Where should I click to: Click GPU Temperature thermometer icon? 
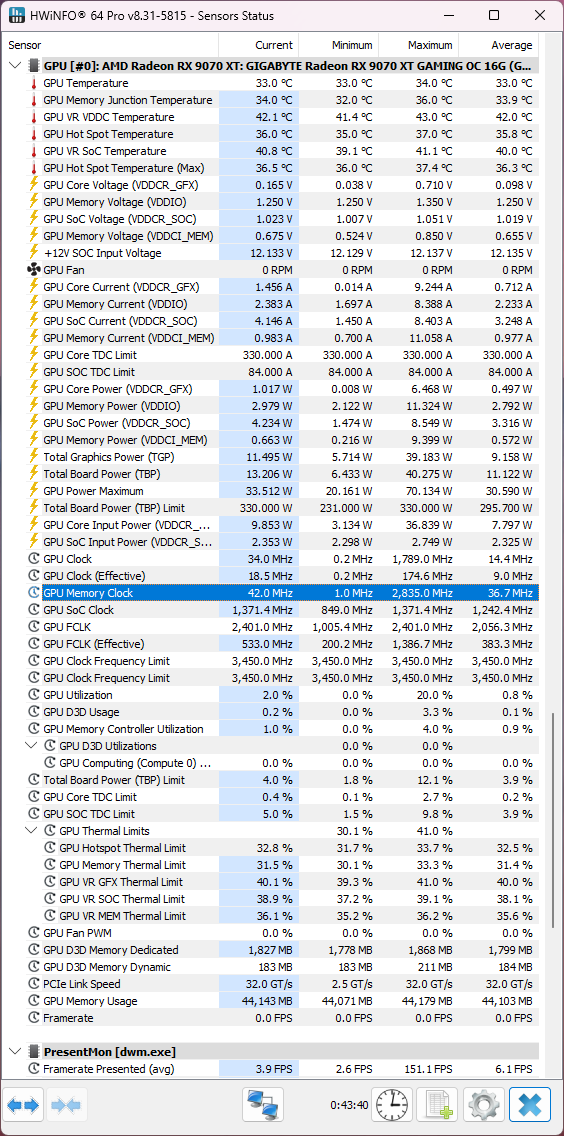tap(33, 83)
